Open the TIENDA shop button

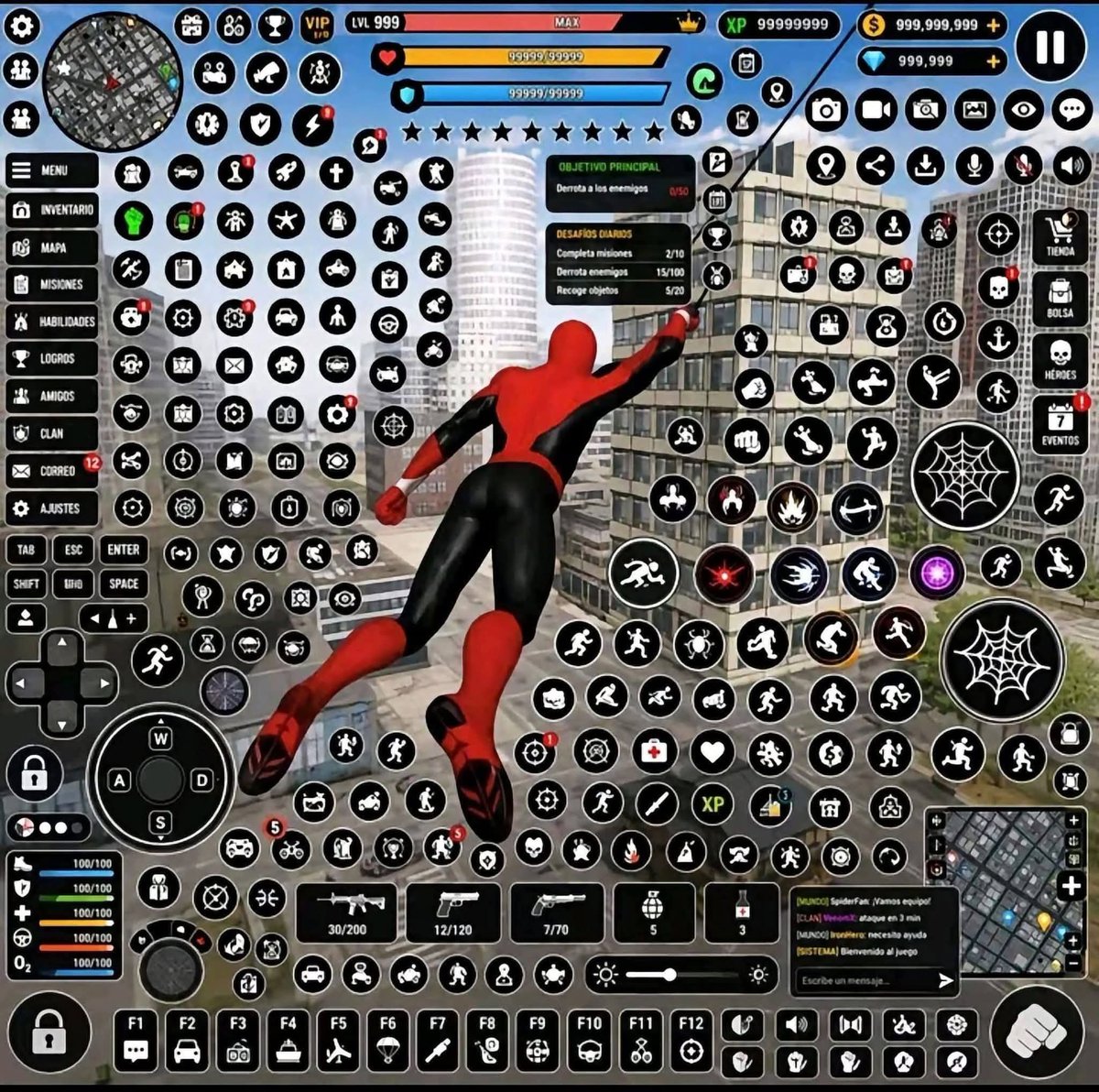pos(1061,235)
